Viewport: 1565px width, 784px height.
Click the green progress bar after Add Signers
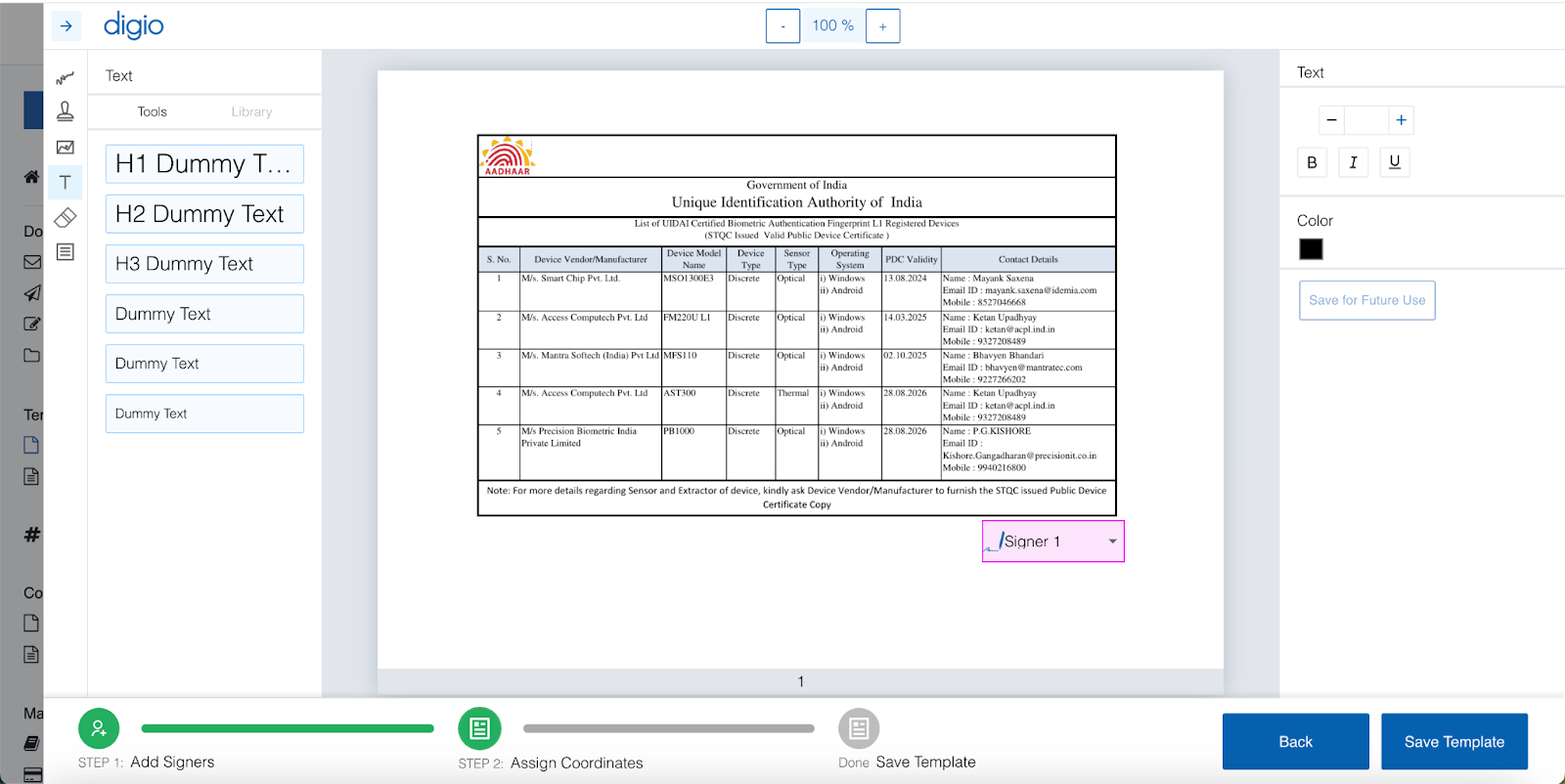tap(288, 728)
